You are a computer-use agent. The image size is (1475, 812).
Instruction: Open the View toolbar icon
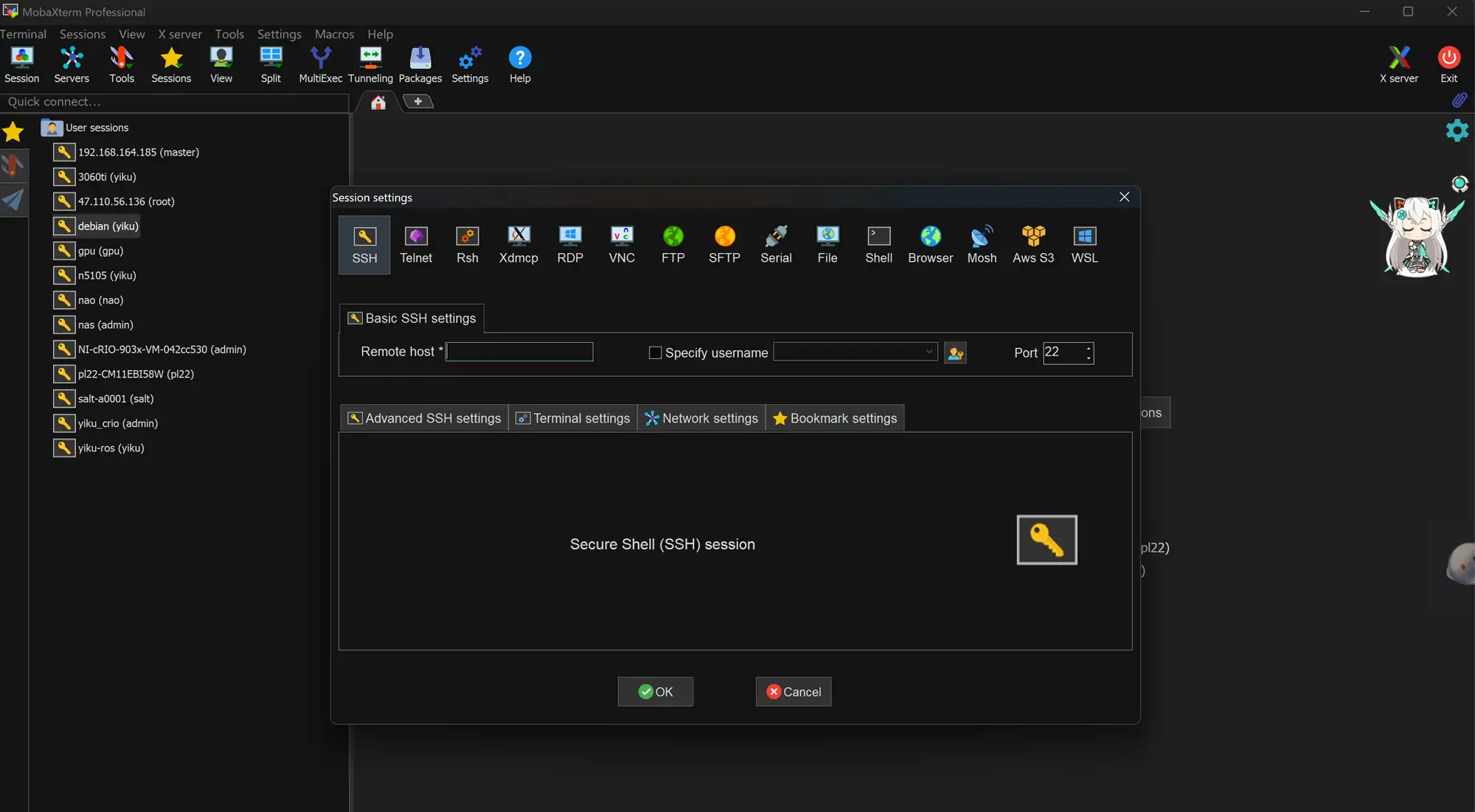pyautogui.click(x=221, y=65)
